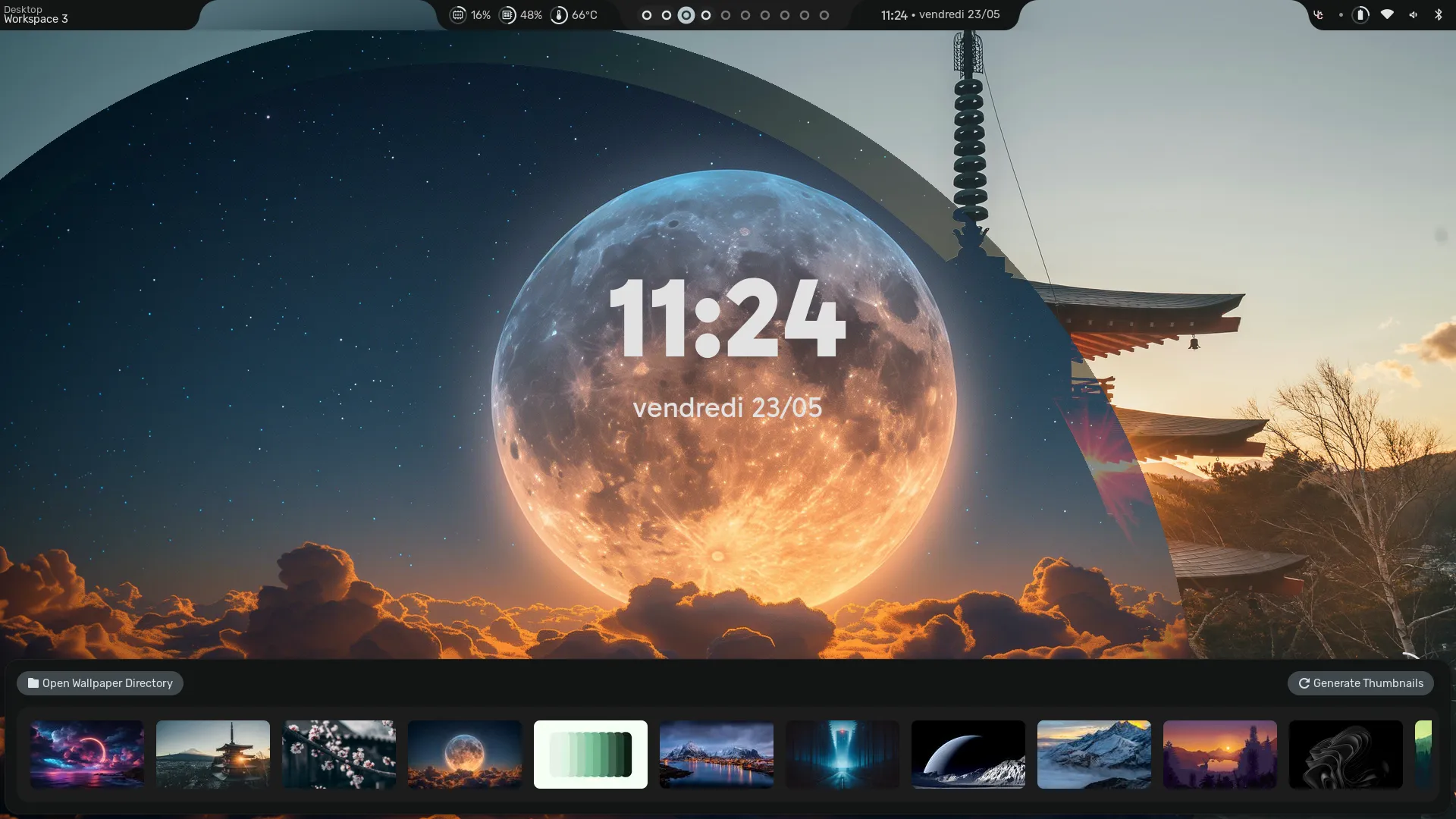Screen dimensions: 1456x819
Task: Switch to workspace 5 indicator dot
Action: (726, 15)
